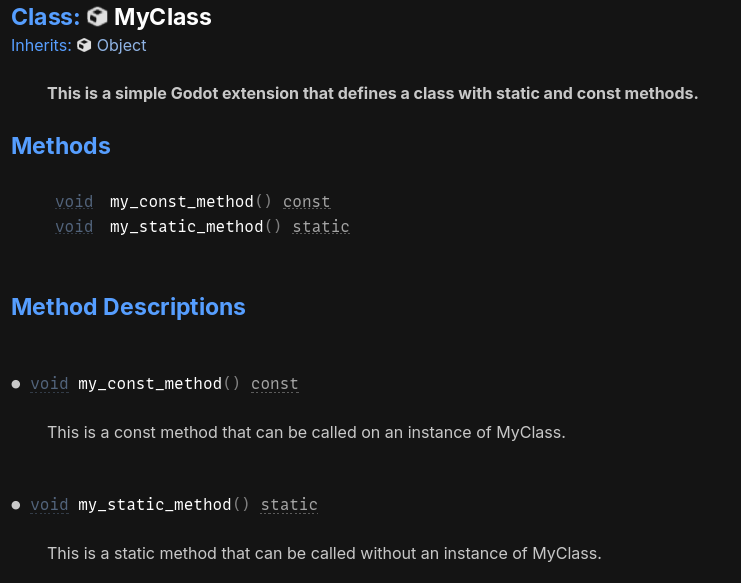Click the MyClass title text

(163, 17)
